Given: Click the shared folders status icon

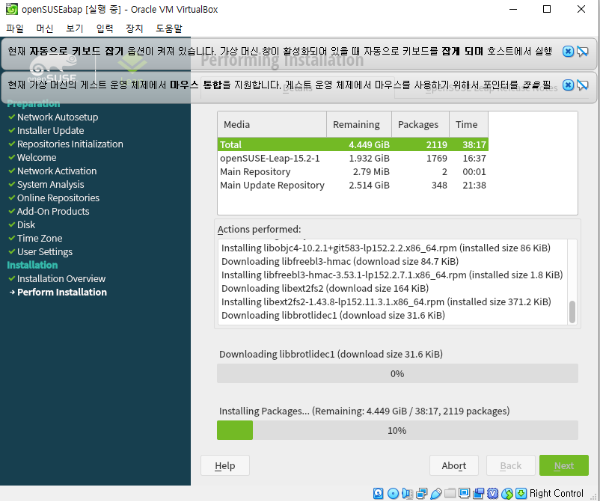Looking at the screenshot, I should click(450, 493).
